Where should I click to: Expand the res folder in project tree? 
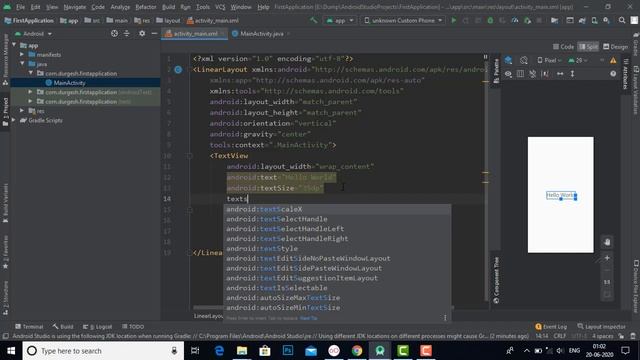point(22,111)
